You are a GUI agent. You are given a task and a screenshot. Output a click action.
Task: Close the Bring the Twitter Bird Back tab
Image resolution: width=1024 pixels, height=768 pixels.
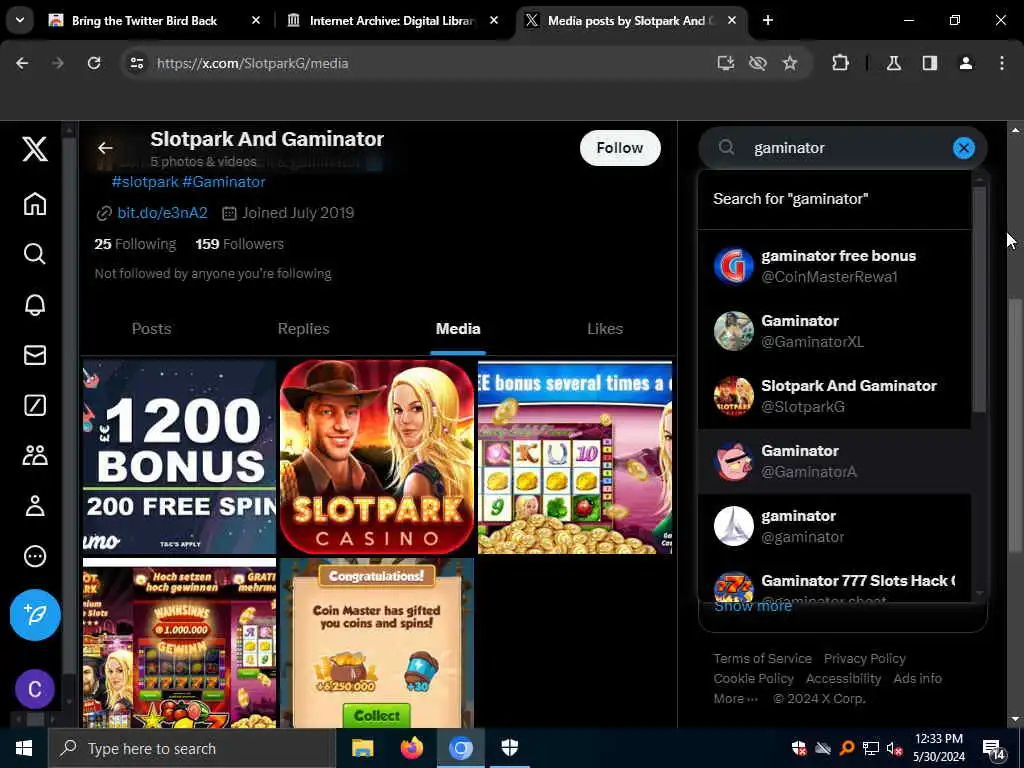coord(256,20)
